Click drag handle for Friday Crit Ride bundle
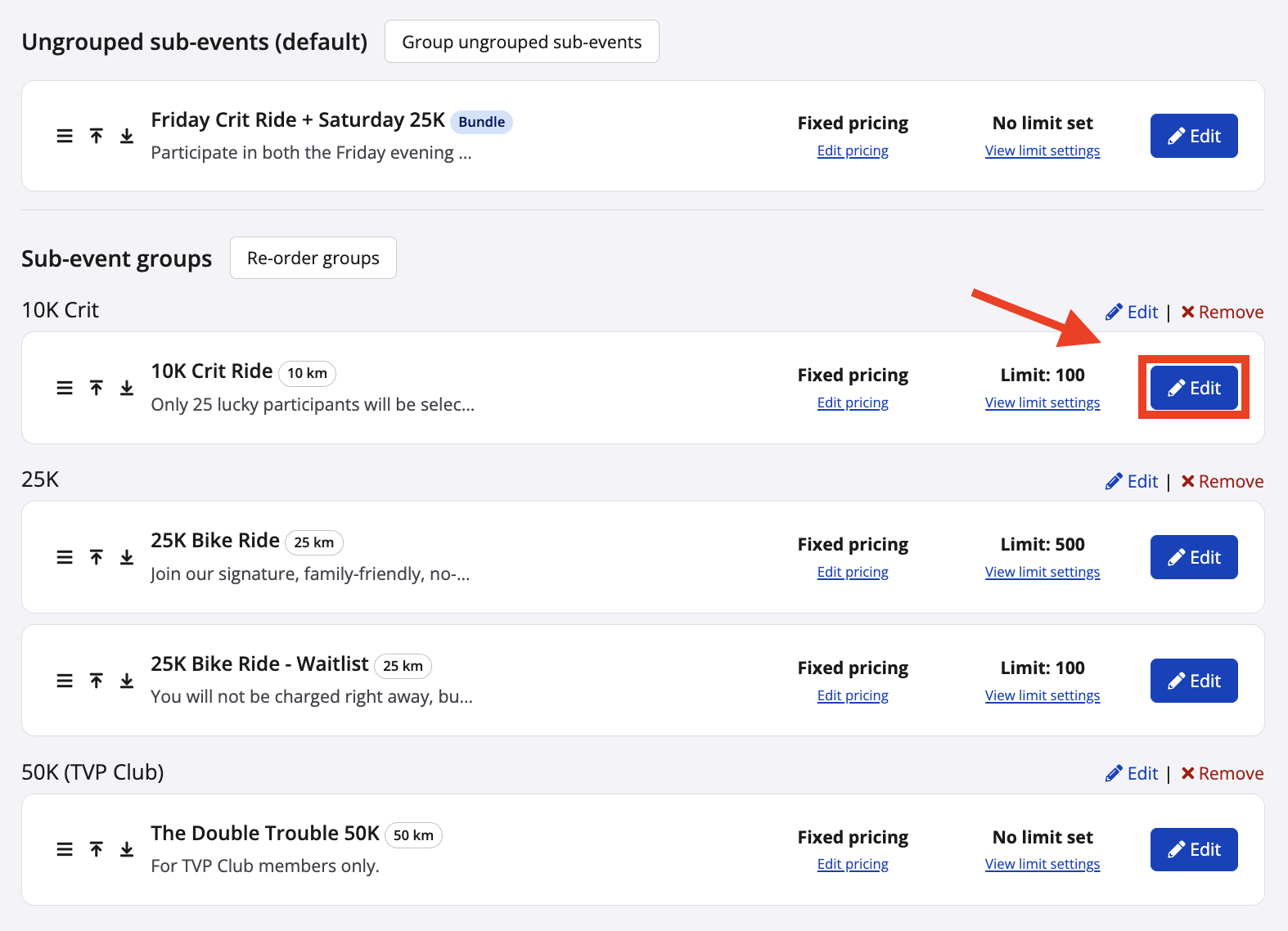Screen dimensions: 1288x931 pos(65,136)
